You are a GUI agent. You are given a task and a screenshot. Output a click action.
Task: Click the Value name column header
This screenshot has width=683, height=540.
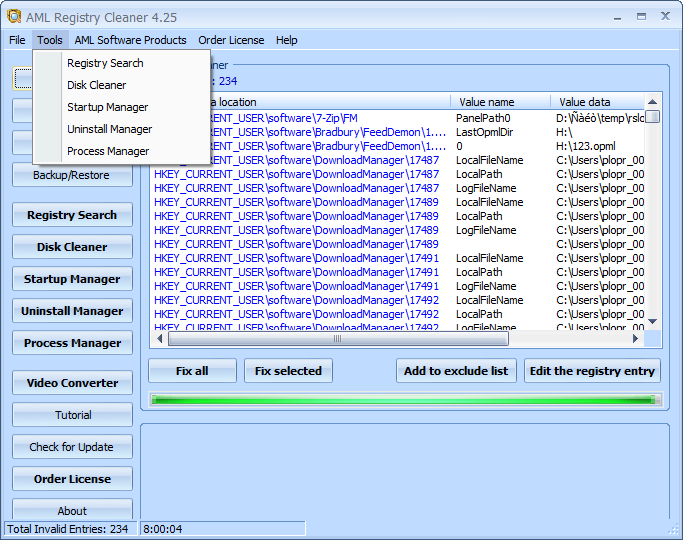(500, 102)
